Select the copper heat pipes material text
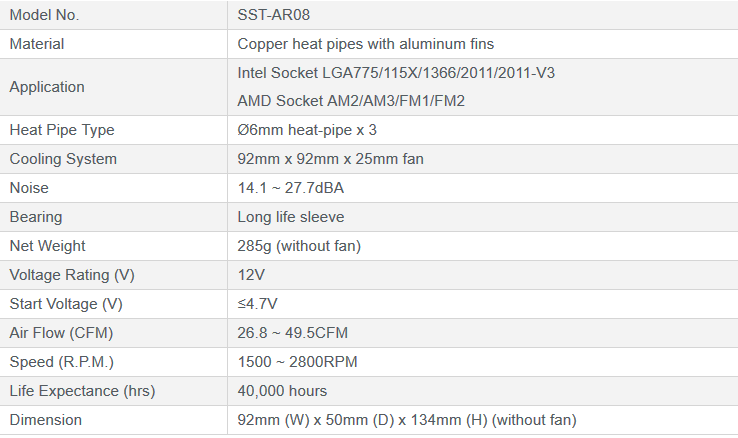This screenshot has width=738, height=438. 366,44
